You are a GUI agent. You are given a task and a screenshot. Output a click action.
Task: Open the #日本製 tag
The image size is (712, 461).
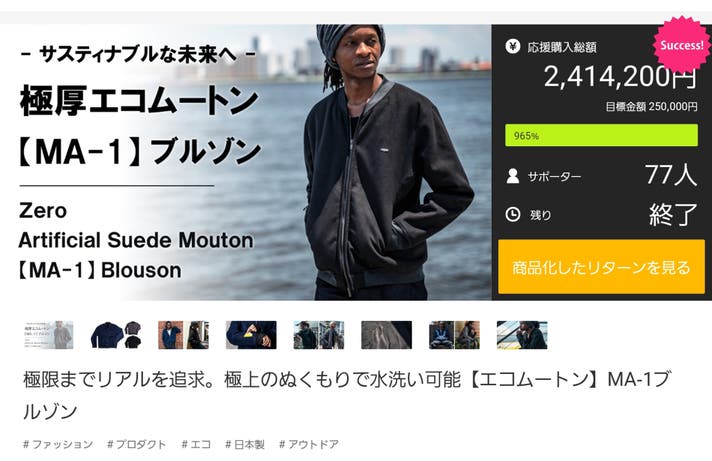(245, 444)
